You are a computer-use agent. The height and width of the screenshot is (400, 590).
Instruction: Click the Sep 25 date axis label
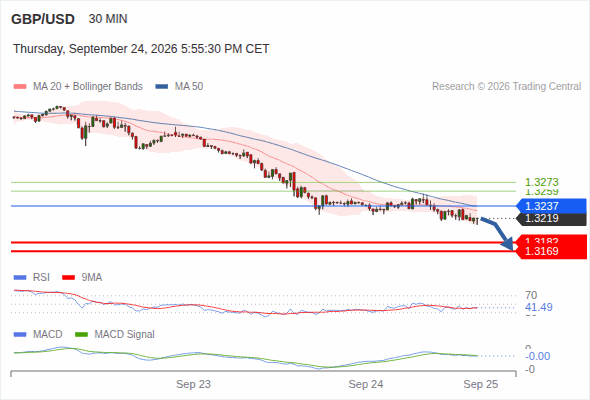(x=481, y=384)
